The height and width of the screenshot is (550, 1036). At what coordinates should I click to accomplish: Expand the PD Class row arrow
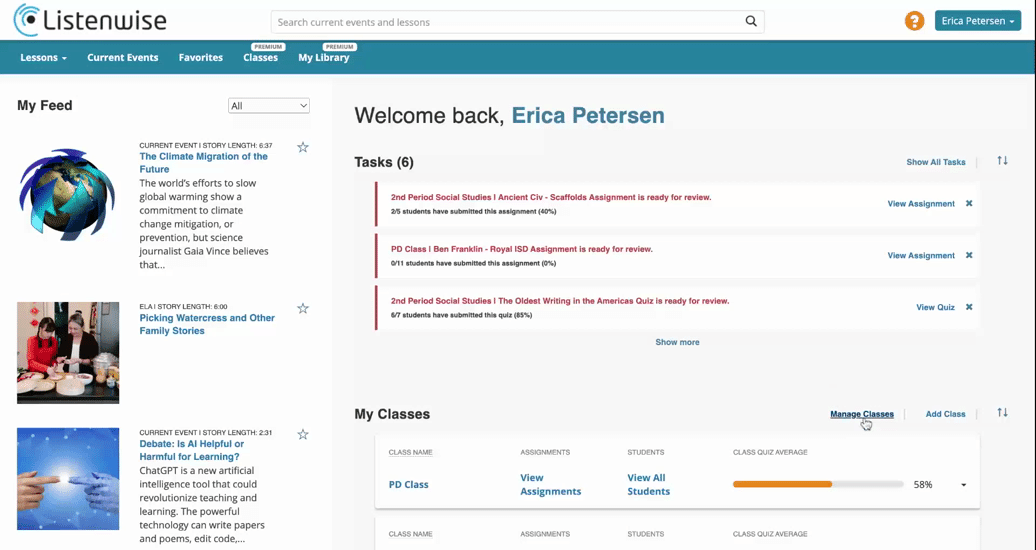(x=963, y=485)
